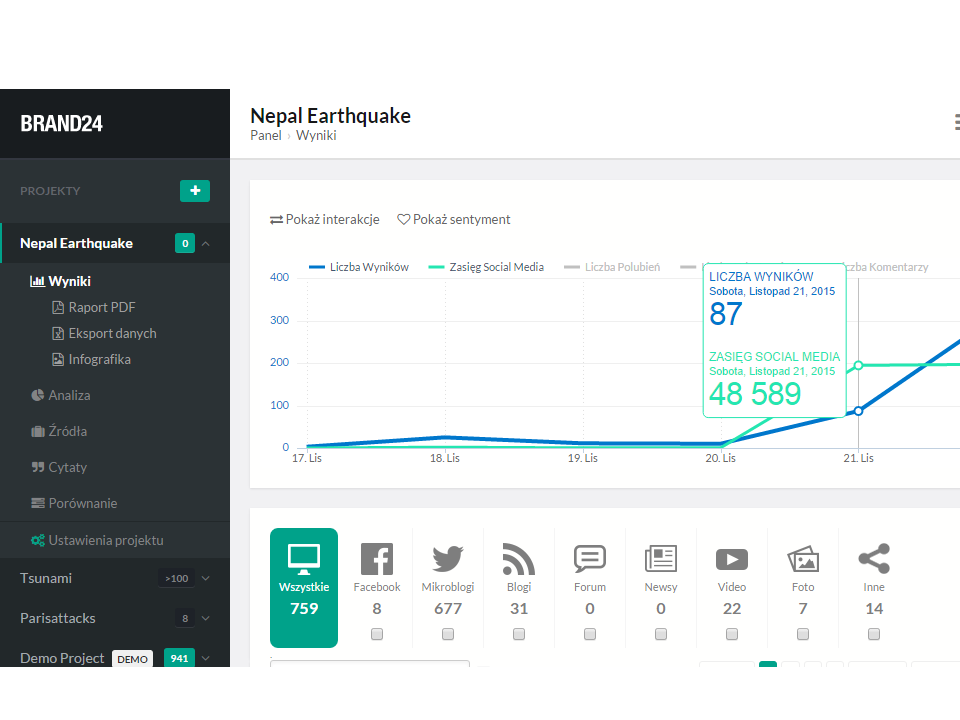960x720 pixels.
Task: Filter results by the Video play icon
Action: pyautogui.click(x=732, y=559)
